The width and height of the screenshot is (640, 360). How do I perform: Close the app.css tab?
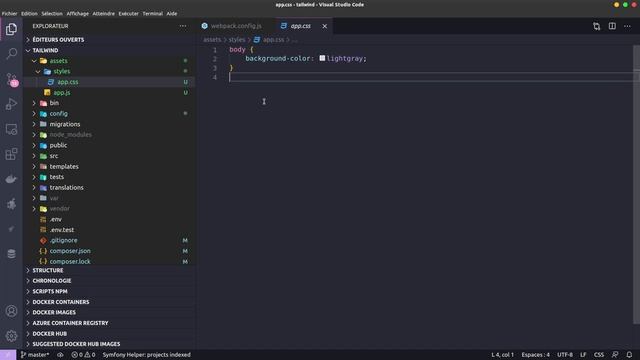[324, 26]
